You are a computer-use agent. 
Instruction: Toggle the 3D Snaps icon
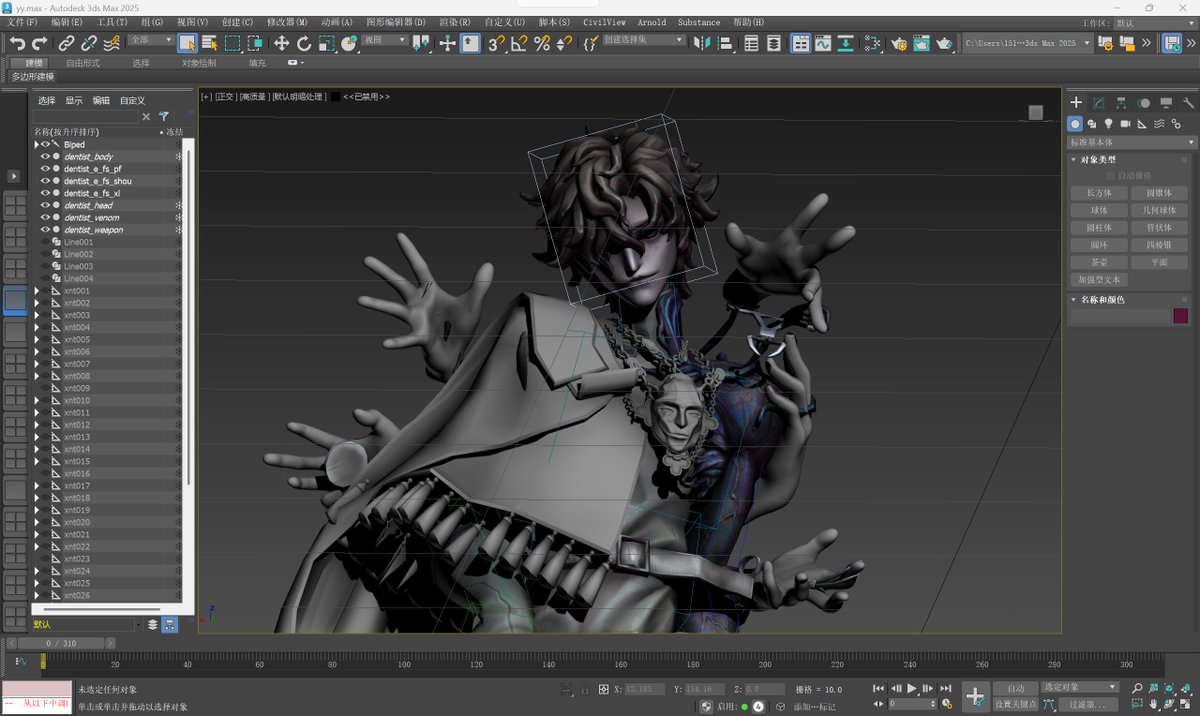[x=496, y=43]
